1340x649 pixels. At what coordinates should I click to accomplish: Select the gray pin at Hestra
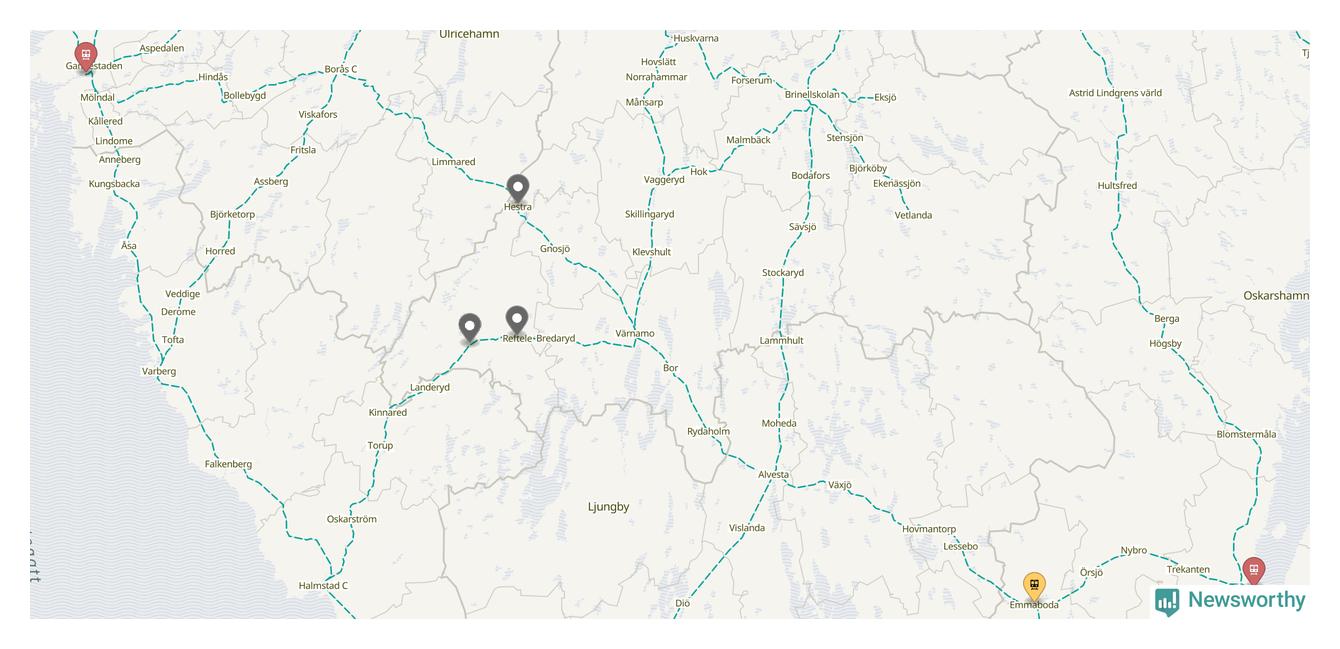click(x=517, y=188)
